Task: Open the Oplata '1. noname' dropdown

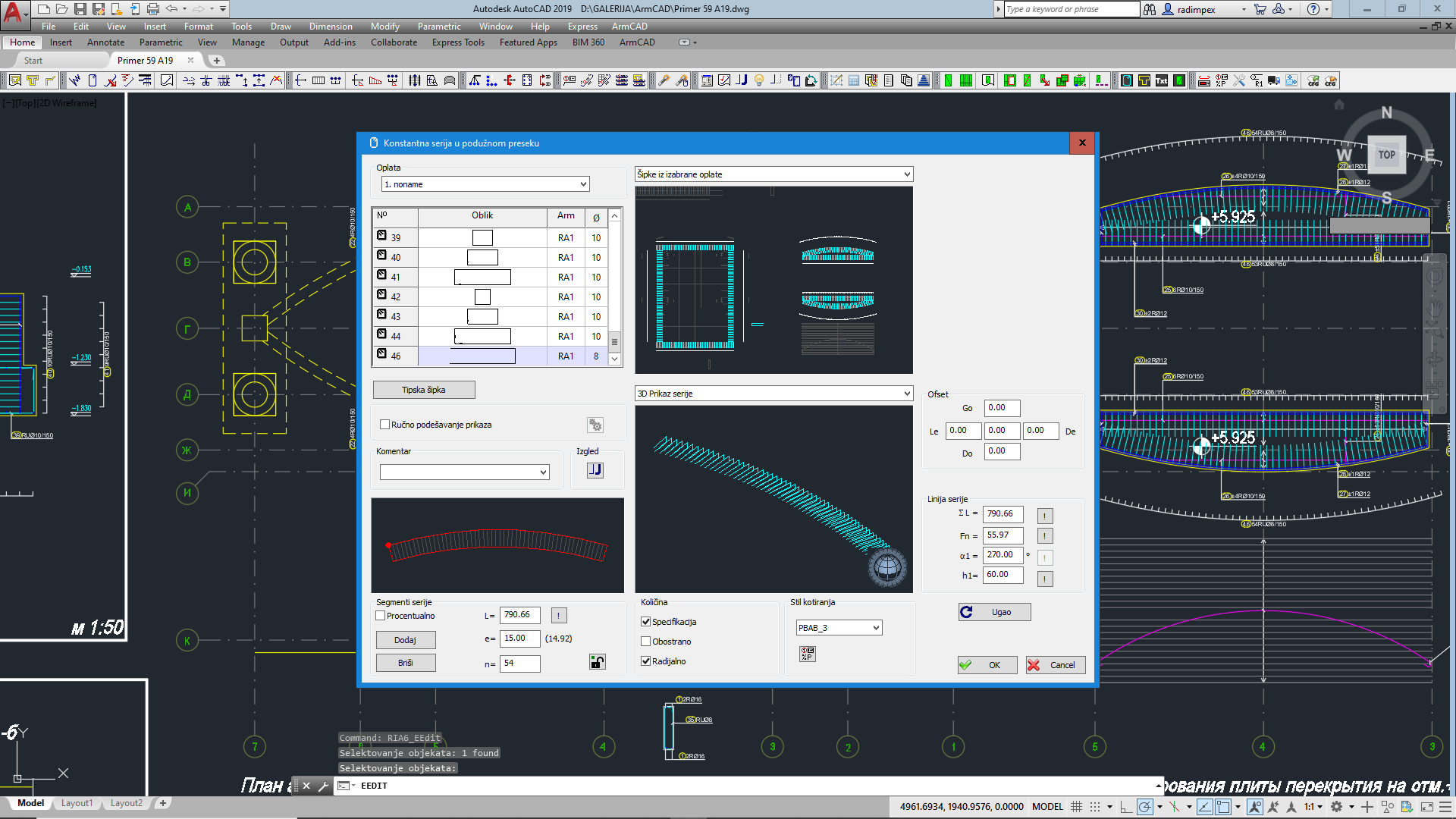Action: (485, 184)
